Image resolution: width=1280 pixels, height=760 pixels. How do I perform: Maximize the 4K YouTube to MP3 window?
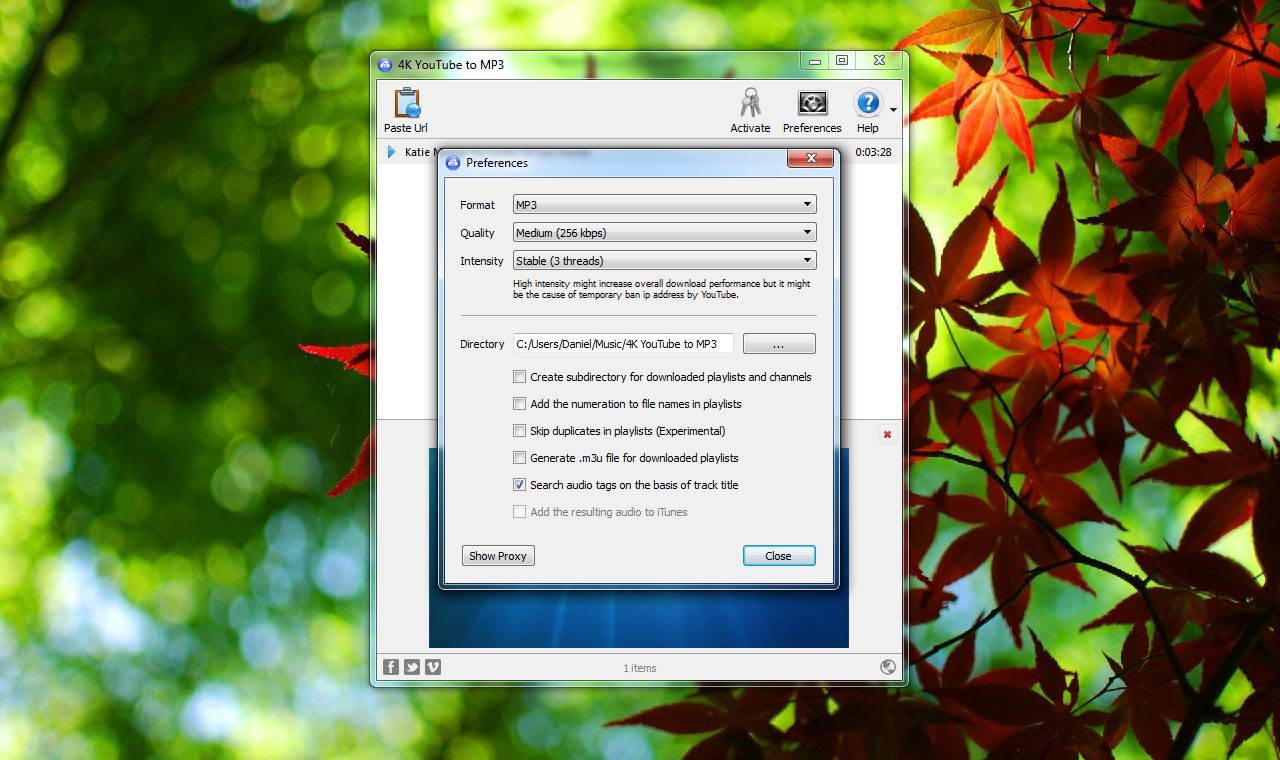(x=842, y=60)
